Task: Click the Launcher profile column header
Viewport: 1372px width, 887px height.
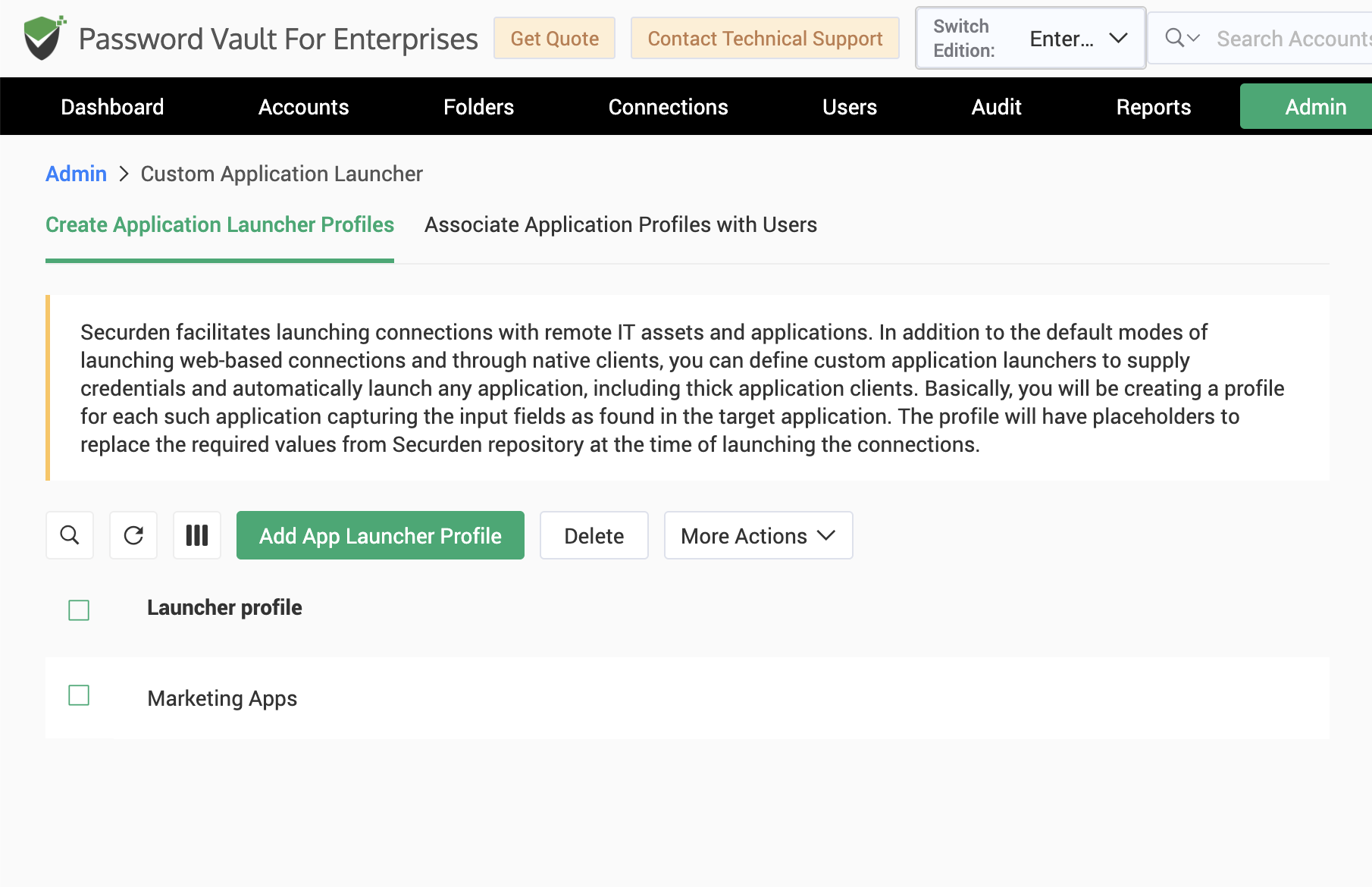Action: click(224, 607)
